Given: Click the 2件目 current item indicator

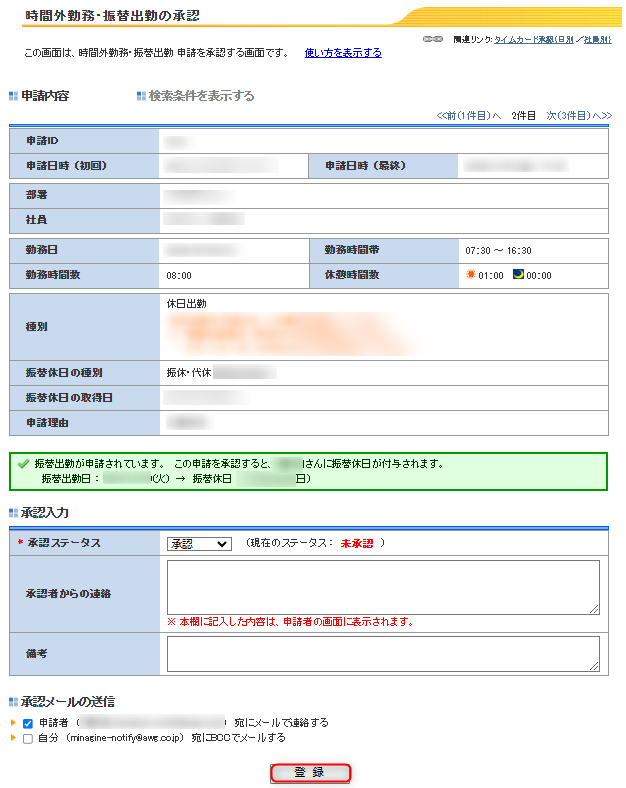Looking at the screenshot, I should pyautogui.click(x=524, y=116).
